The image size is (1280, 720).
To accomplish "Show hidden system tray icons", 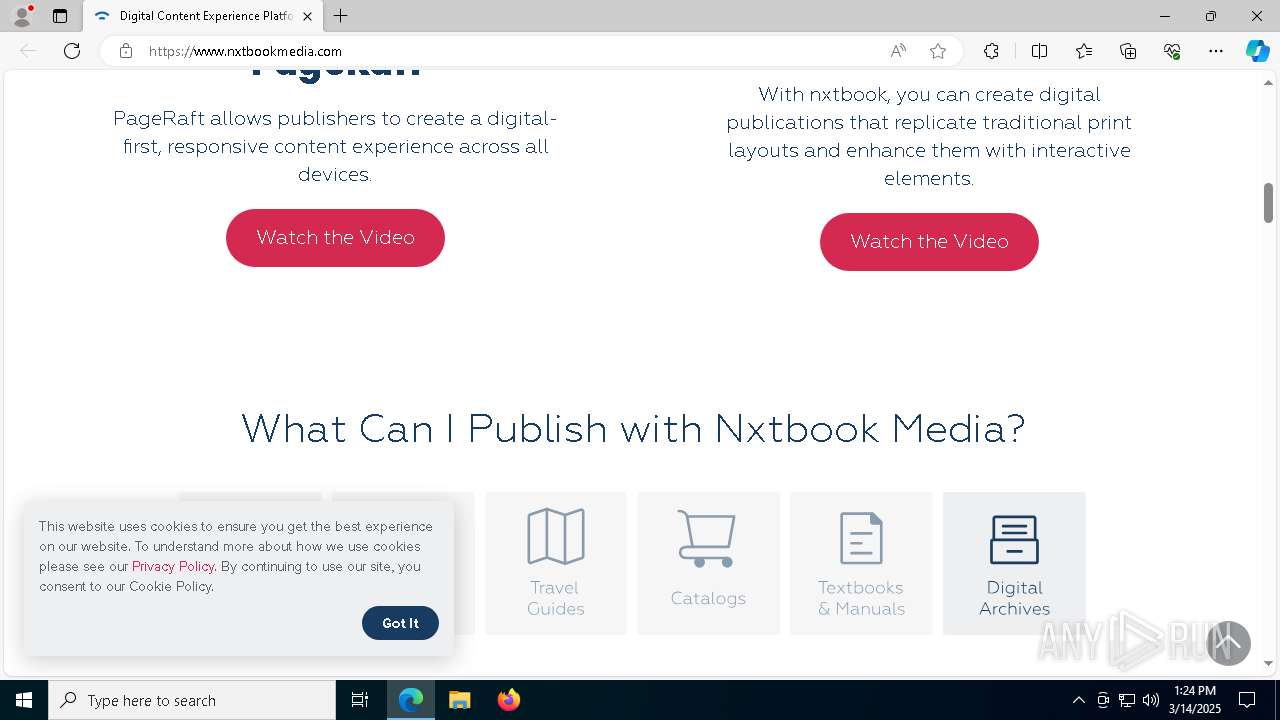I will coord(1078,700).
